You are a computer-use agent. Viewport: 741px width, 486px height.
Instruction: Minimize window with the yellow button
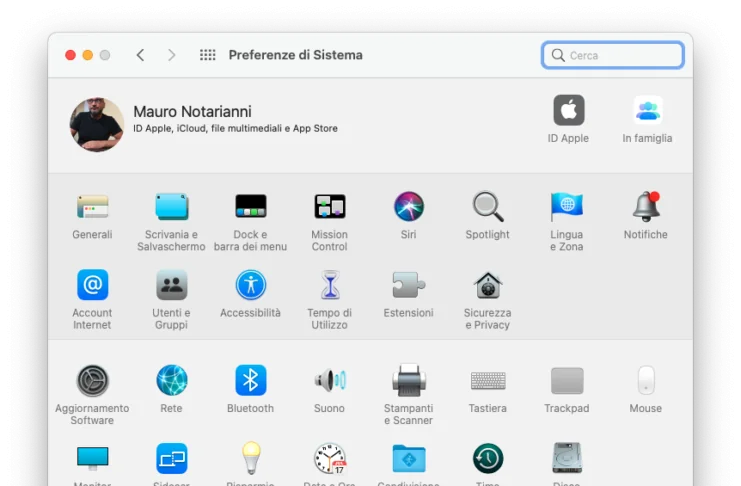tap(87, 55)
